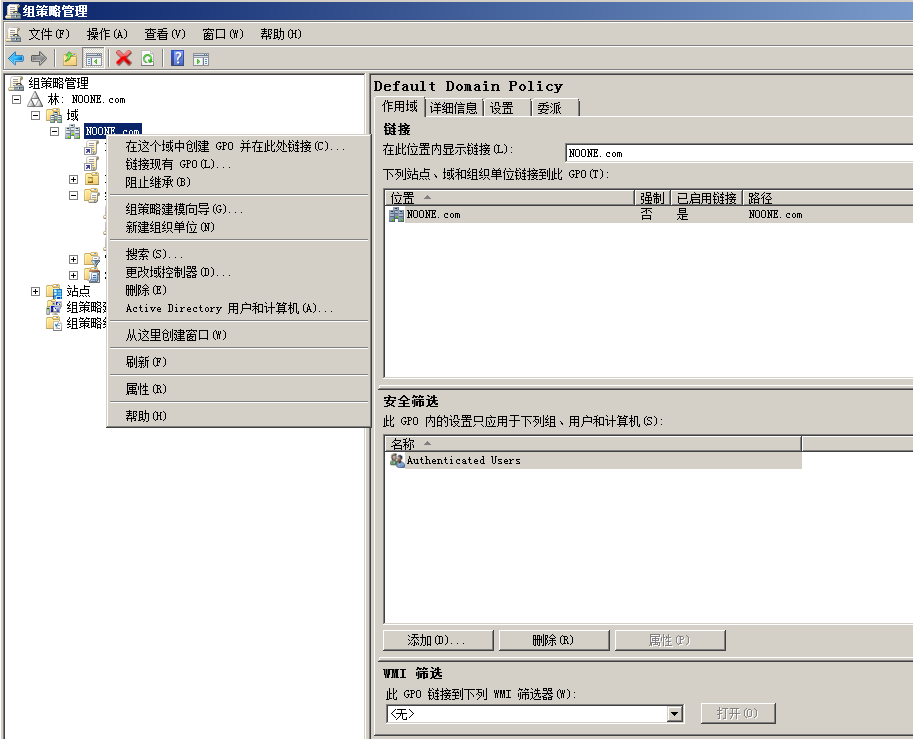913x739 pixels.
Task: Click the Sites folder icon in tree
Action: coord(54,291)
